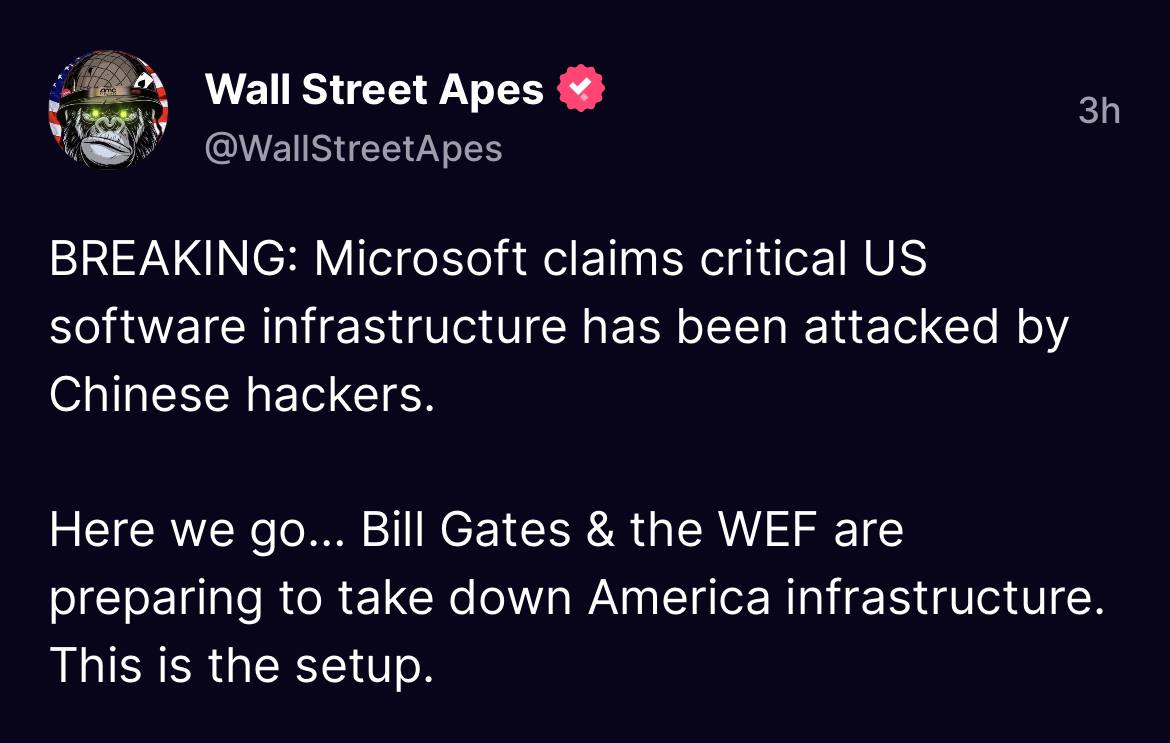Screen dimensions: 1170x743
Task: Click the word BREAKING: in the post
Action: point(174,259)
